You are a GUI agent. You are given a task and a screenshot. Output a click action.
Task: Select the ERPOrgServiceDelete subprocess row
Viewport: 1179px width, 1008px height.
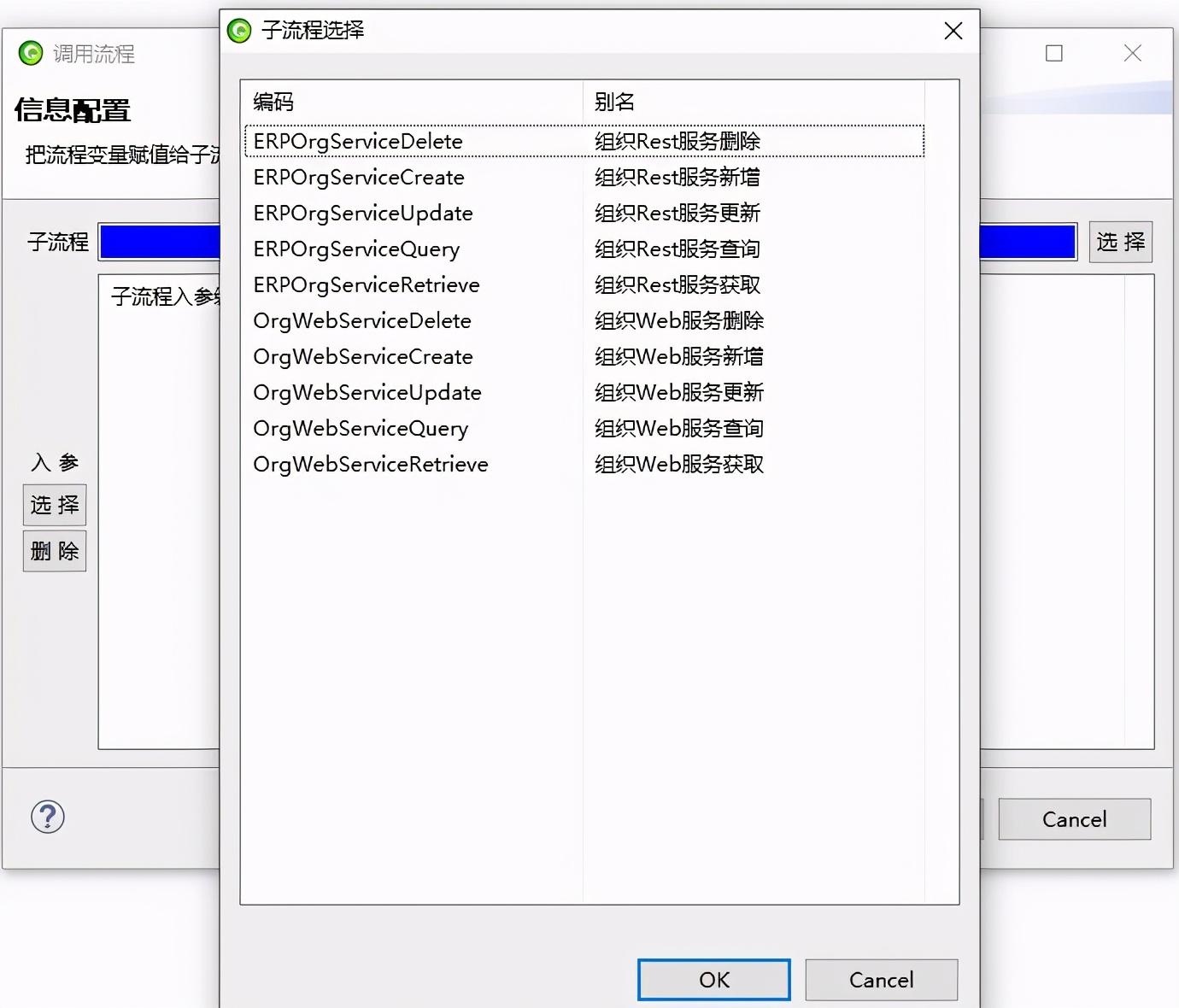point(357,141)
